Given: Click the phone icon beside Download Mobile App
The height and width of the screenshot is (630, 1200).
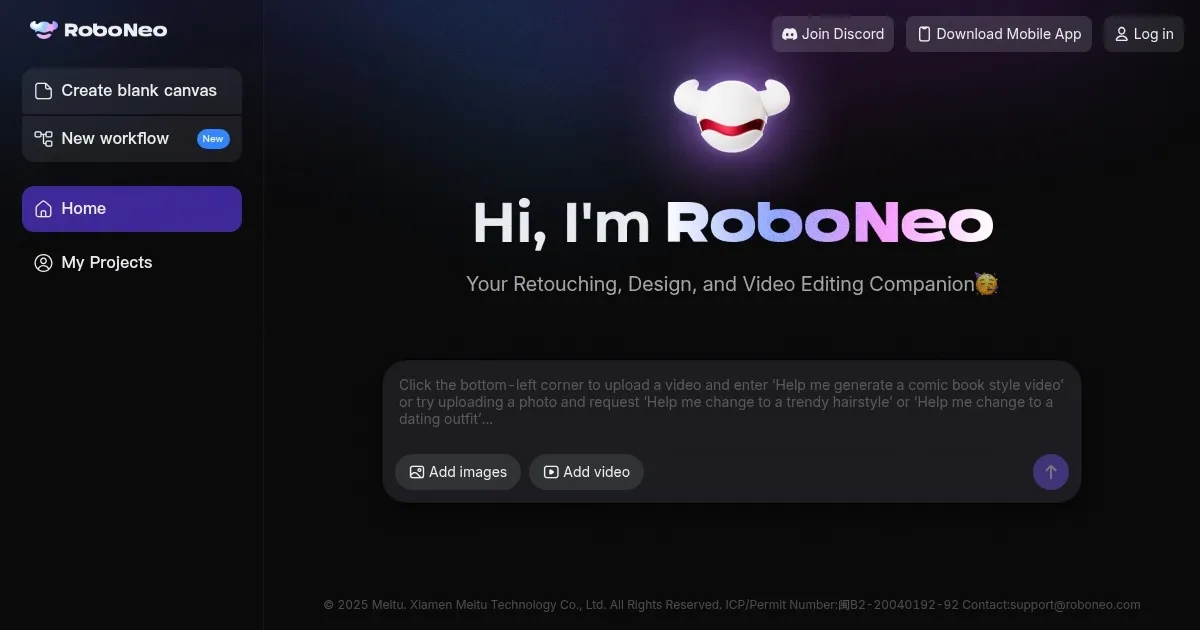Looking at the screenshot, I should tap(924, 34).
